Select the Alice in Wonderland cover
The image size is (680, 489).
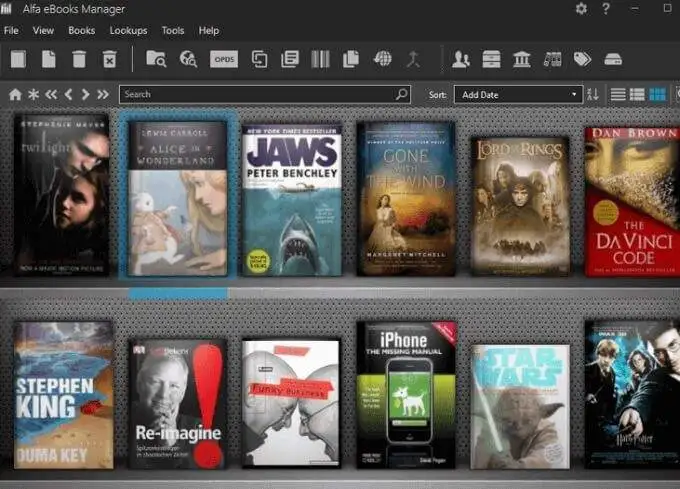[x=178, y=199]
